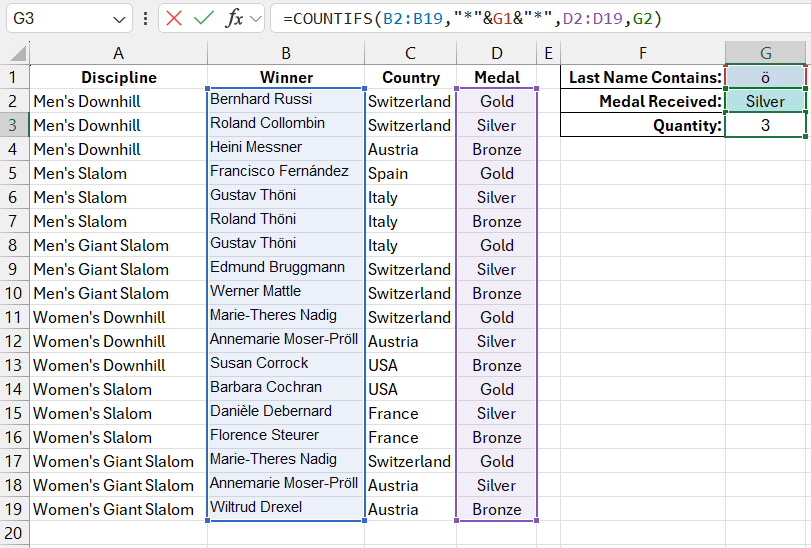Confirm the formula with the green checkmark
811x548 pixels.
(x=203, y=19)
